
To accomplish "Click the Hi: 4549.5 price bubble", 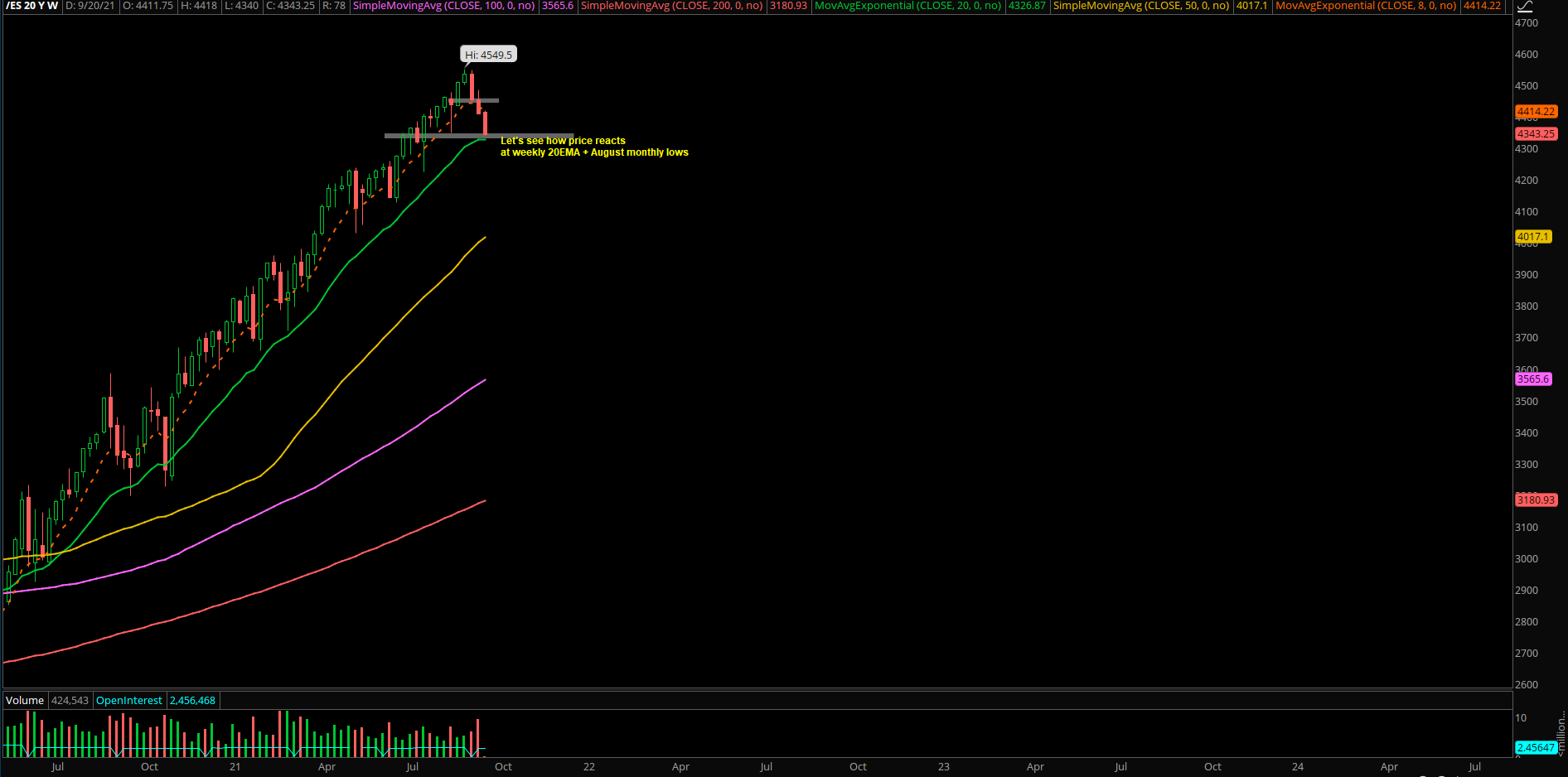I will [489, 55].
